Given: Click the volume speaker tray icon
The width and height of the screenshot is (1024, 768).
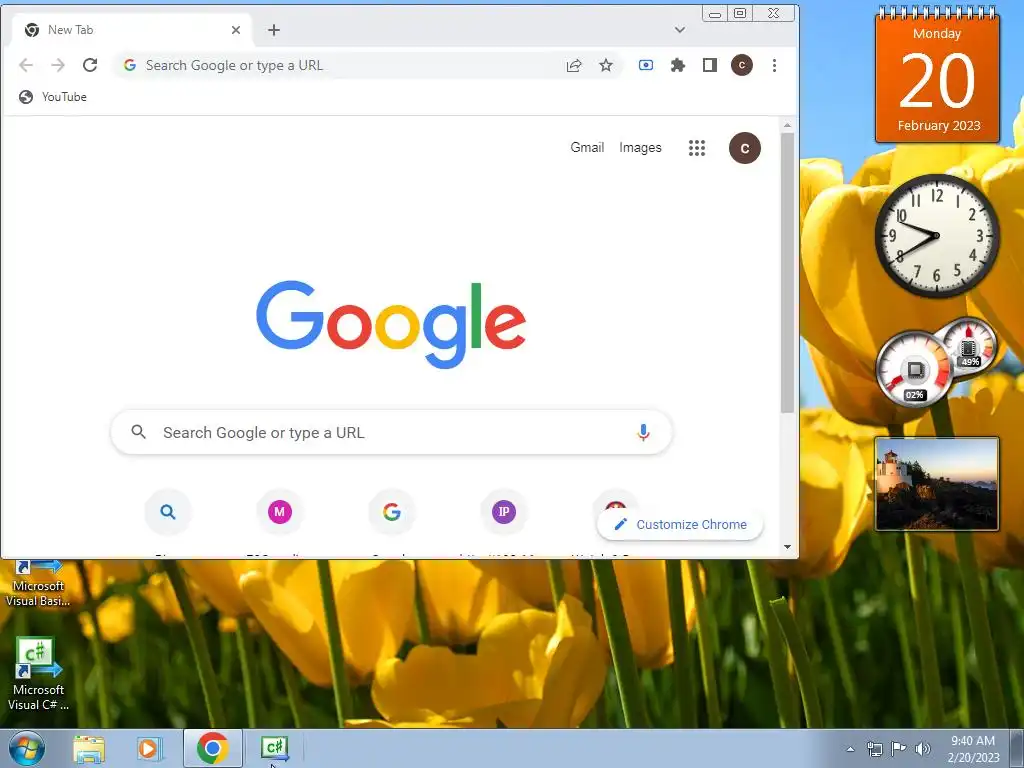Looking at the screenshot, I should [923, 749].
